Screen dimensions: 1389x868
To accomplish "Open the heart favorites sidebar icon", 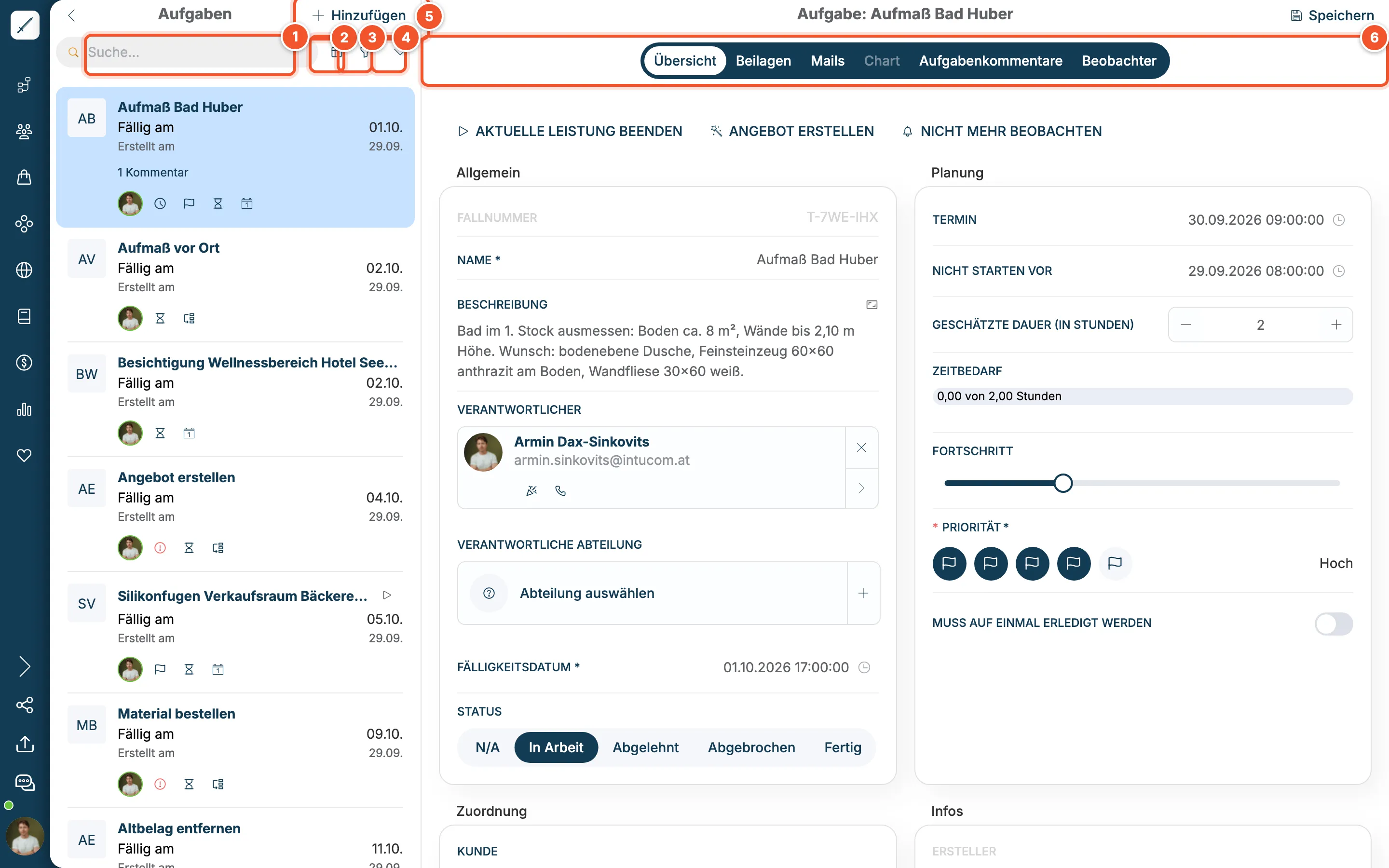I will pos(24,455).
